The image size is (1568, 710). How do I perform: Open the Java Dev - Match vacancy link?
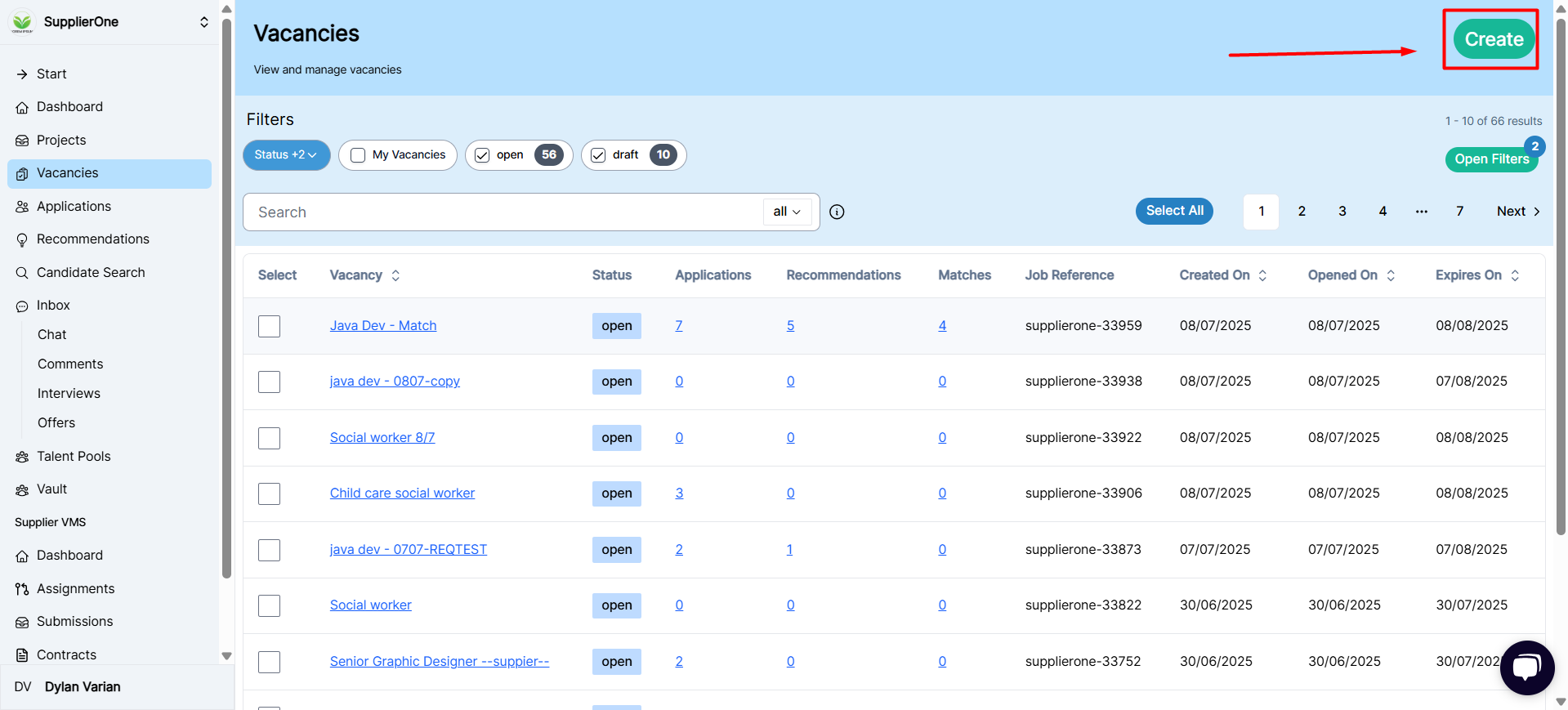383,326
